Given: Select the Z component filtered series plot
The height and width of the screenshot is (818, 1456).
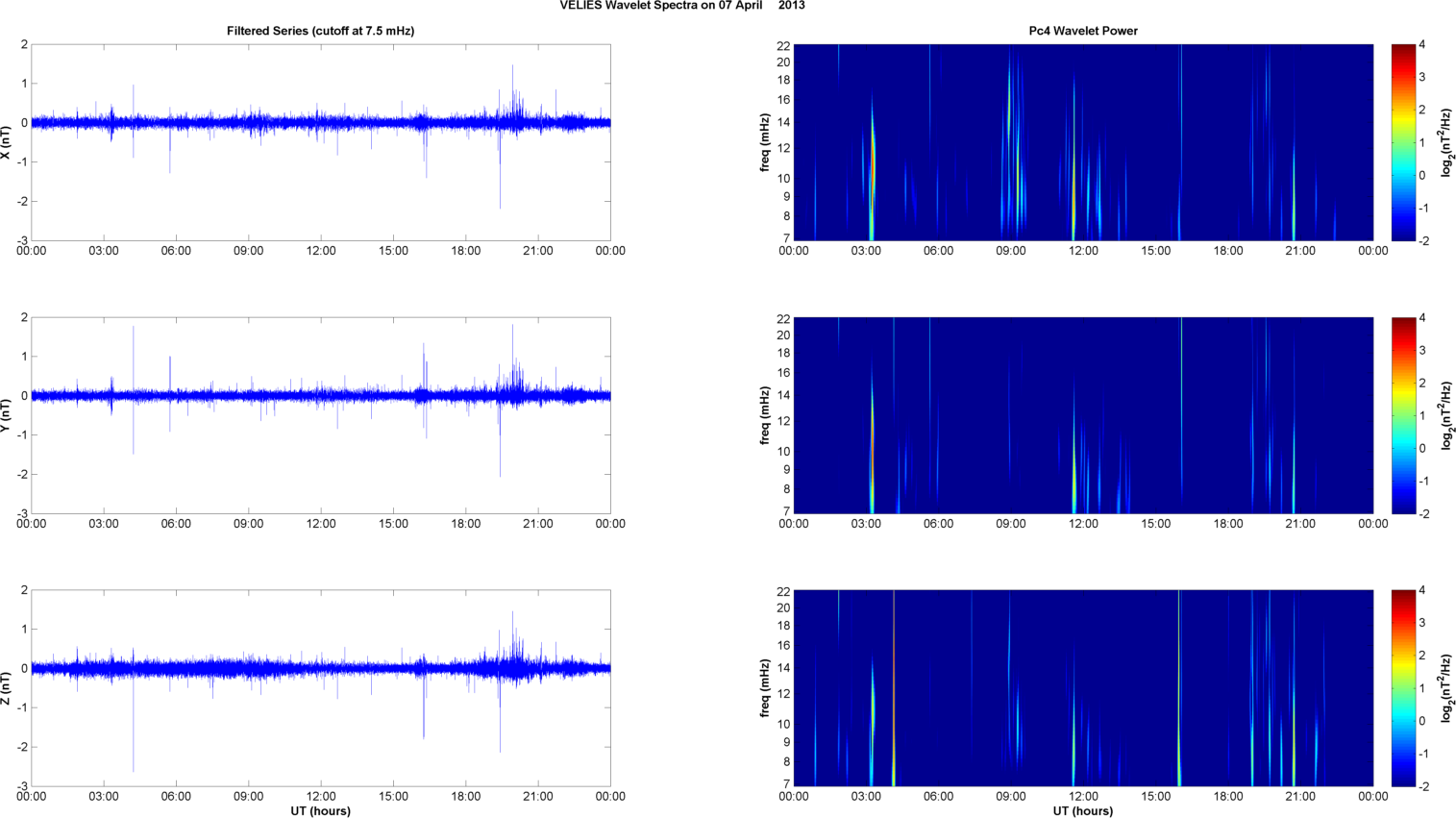Looking at the screenshot, I should (x=320, y=688).
